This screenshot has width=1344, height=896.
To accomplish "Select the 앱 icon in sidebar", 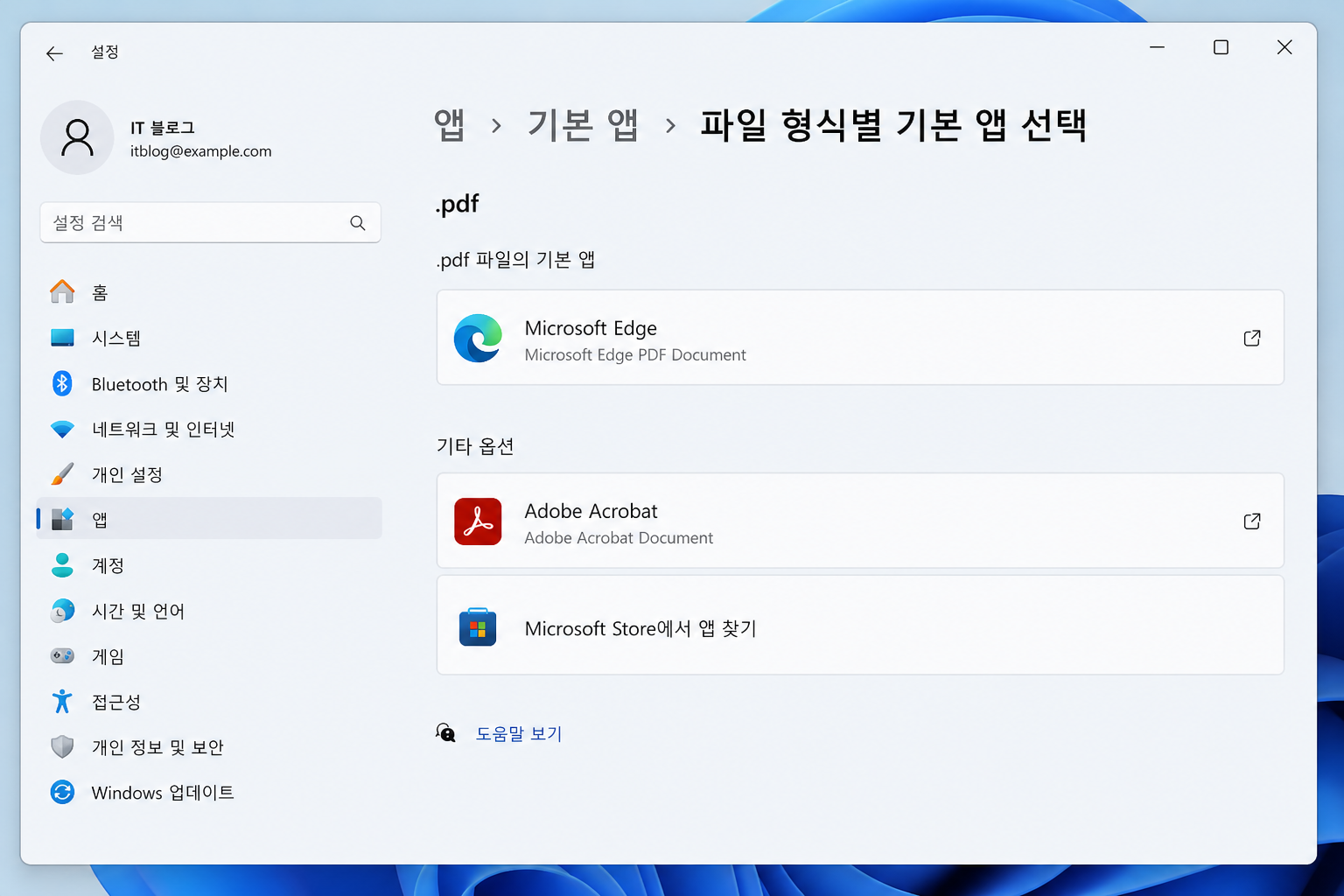I will (62, 519).
